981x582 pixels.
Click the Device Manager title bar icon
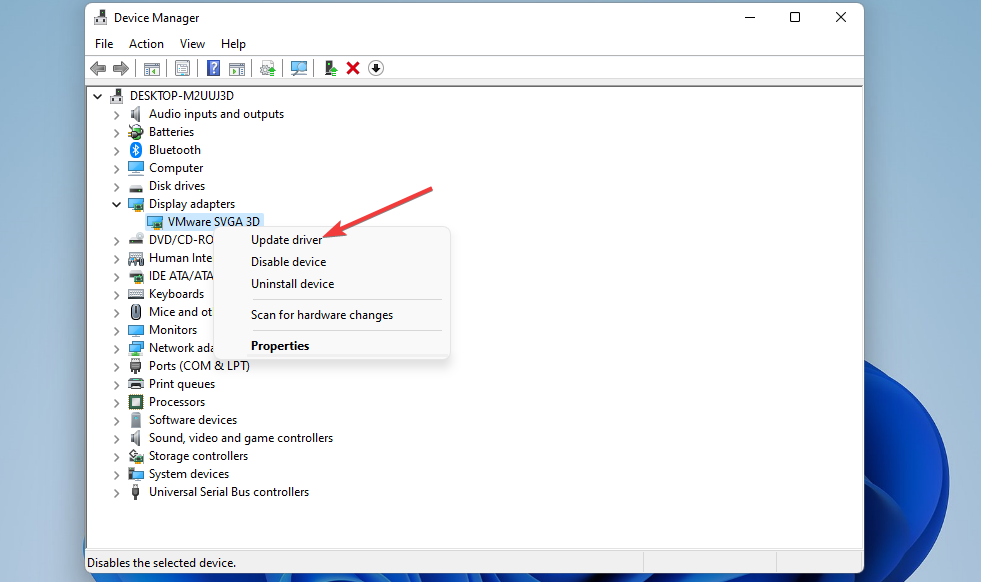tap(100, 18)
